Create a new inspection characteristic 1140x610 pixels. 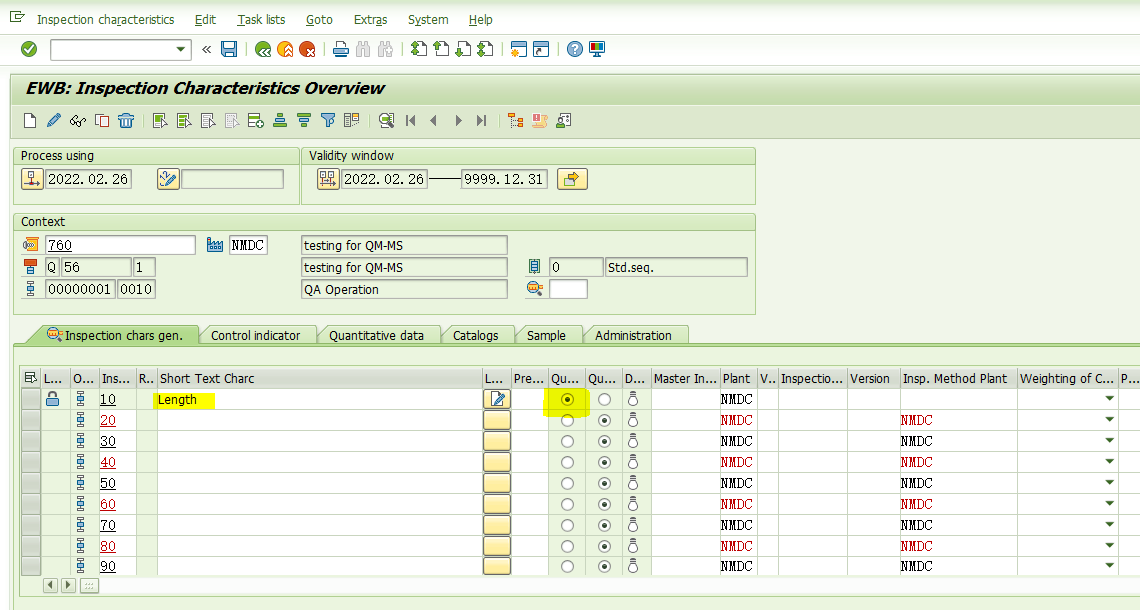tap(29, 120)
